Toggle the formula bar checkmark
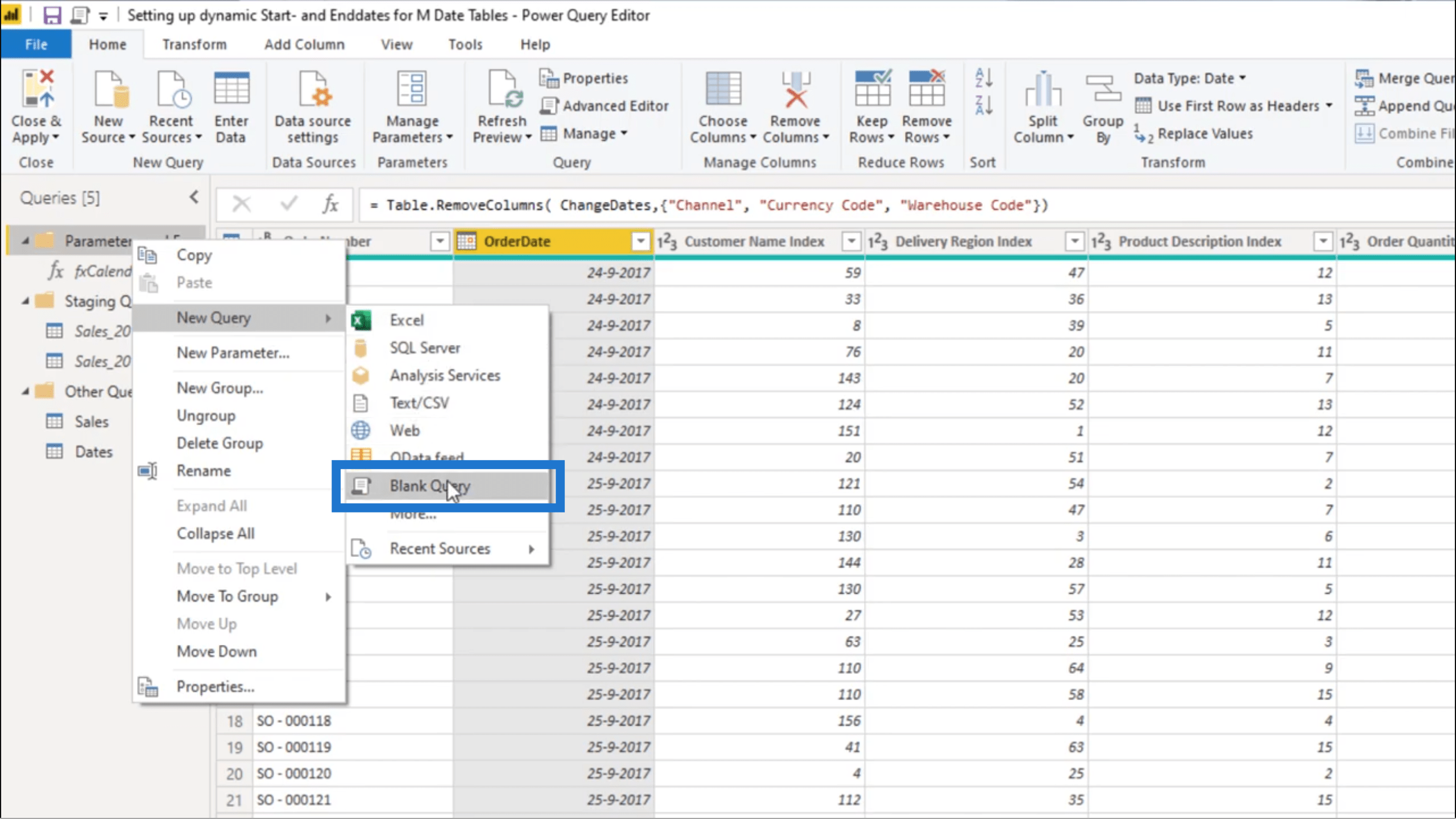Screen dimensions: 1456x819 289,204
